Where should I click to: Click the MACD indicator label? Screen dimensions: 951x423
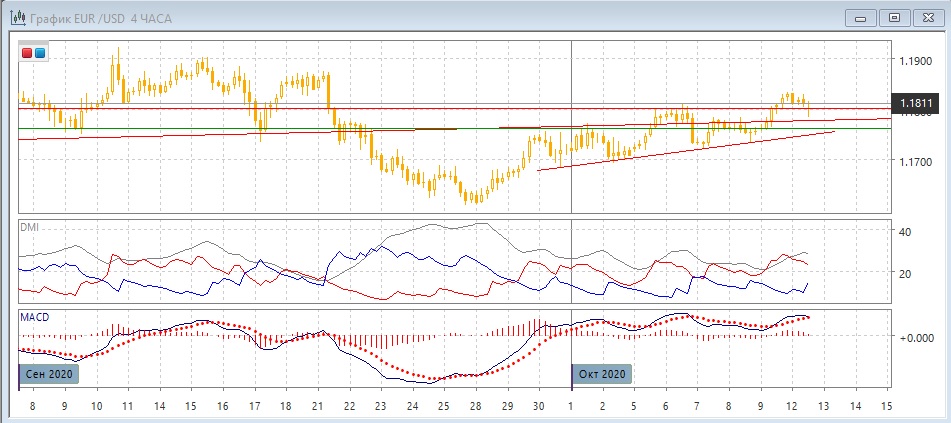click(x=34, y=317)
